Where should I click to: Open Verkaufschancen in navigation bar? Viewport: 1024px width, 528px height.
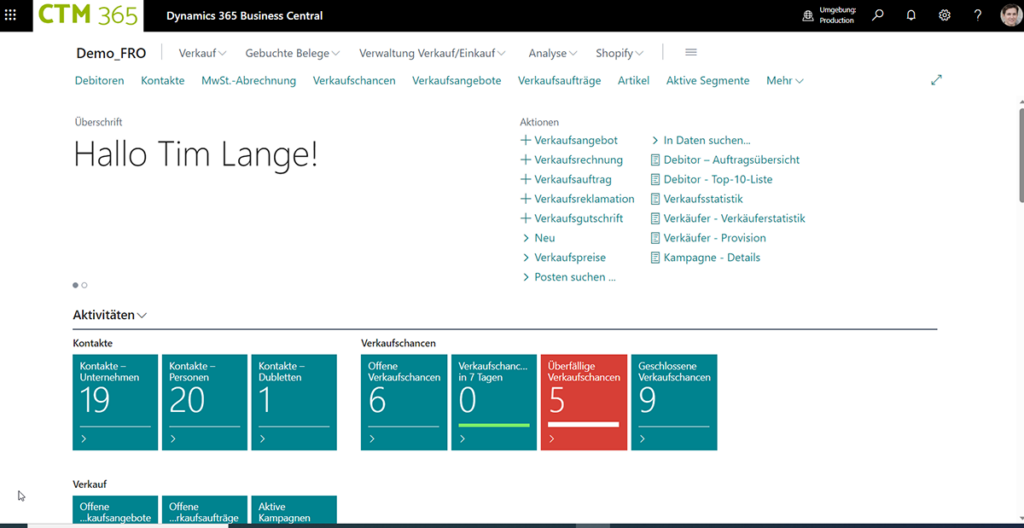(354, 80)
